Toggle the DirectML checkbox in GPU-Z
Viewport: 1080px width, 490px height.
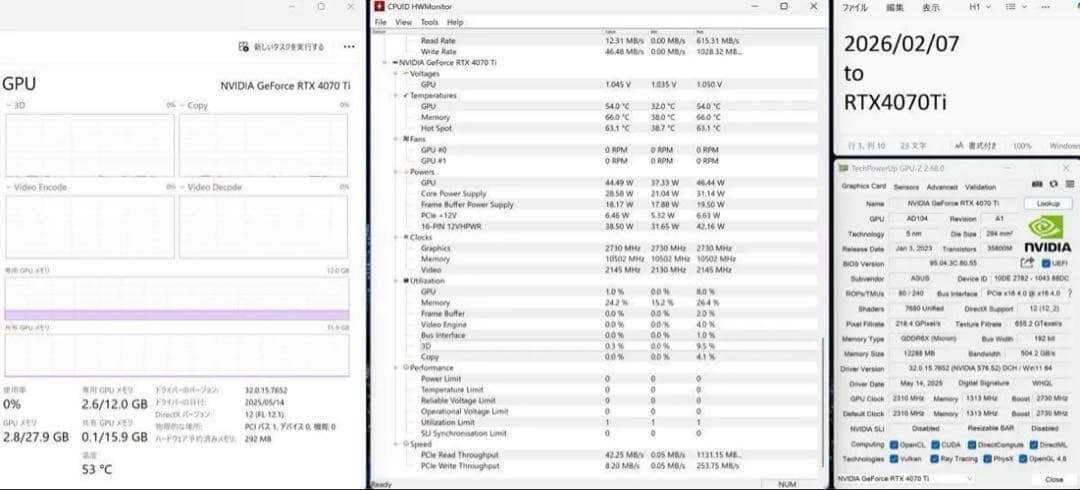tap(1033, 445)
